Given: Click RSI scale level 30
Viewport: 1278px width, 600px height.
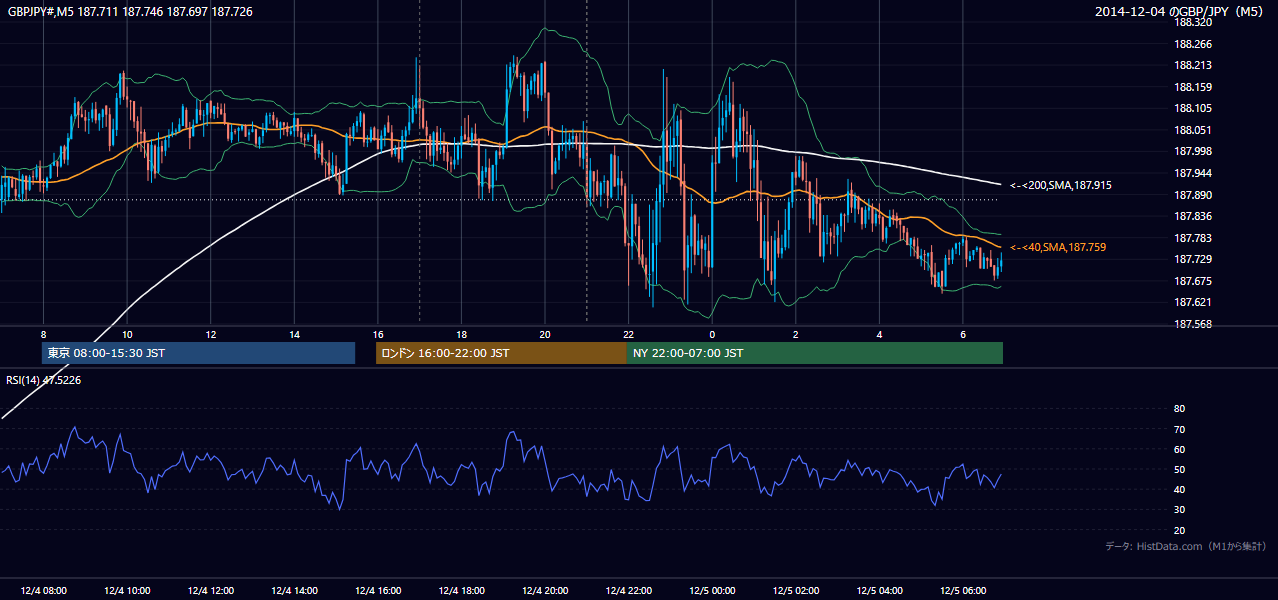Looking at the screenshot, I should point(1179,510).
